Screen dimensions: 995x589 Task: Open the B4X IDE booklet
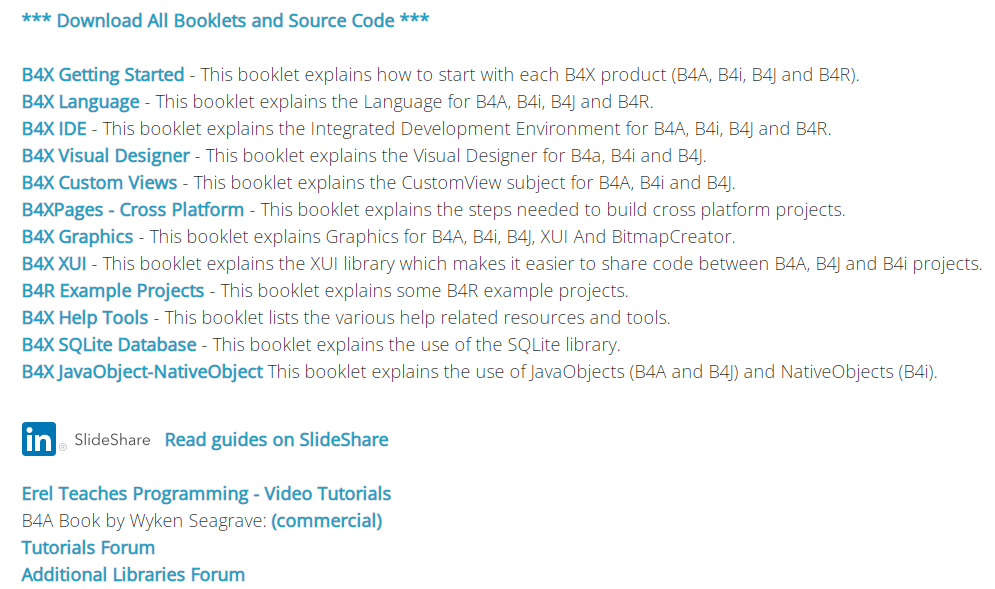pyautogui.click(x=54, y=128)
